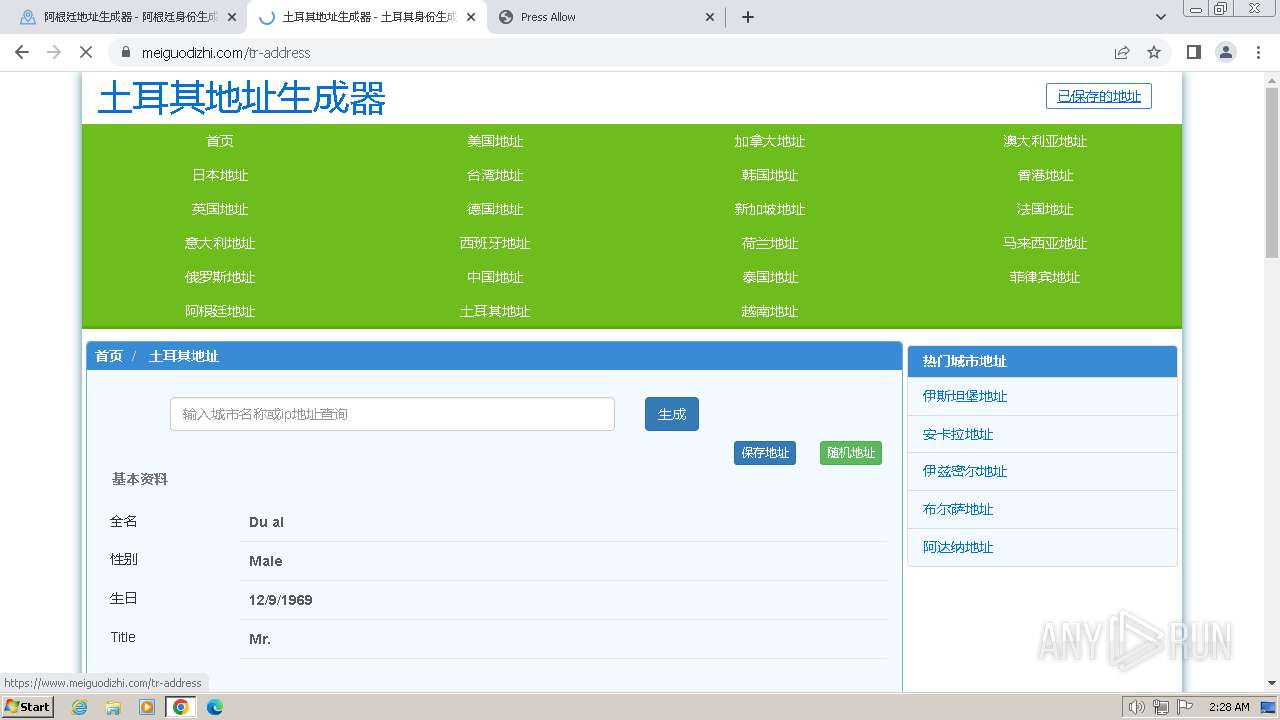Open 首页 in the green menu
Viewport: 1280px width, 720px height.
[220, 141]
